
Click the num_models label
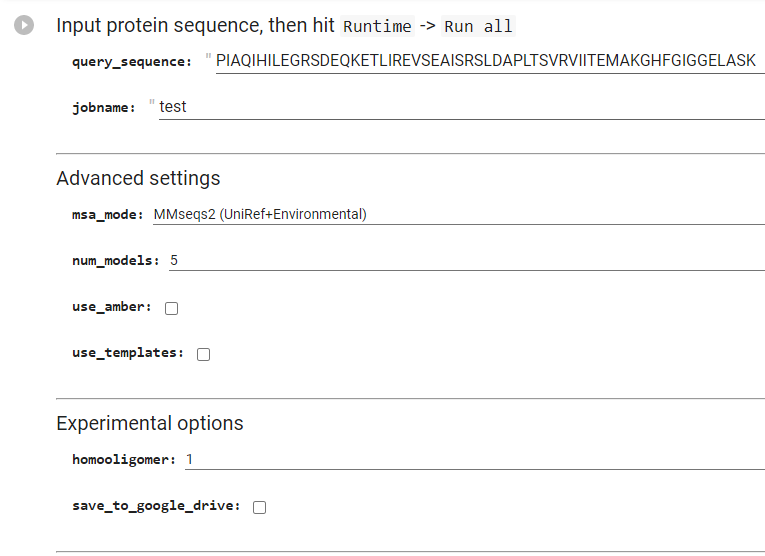116,261
